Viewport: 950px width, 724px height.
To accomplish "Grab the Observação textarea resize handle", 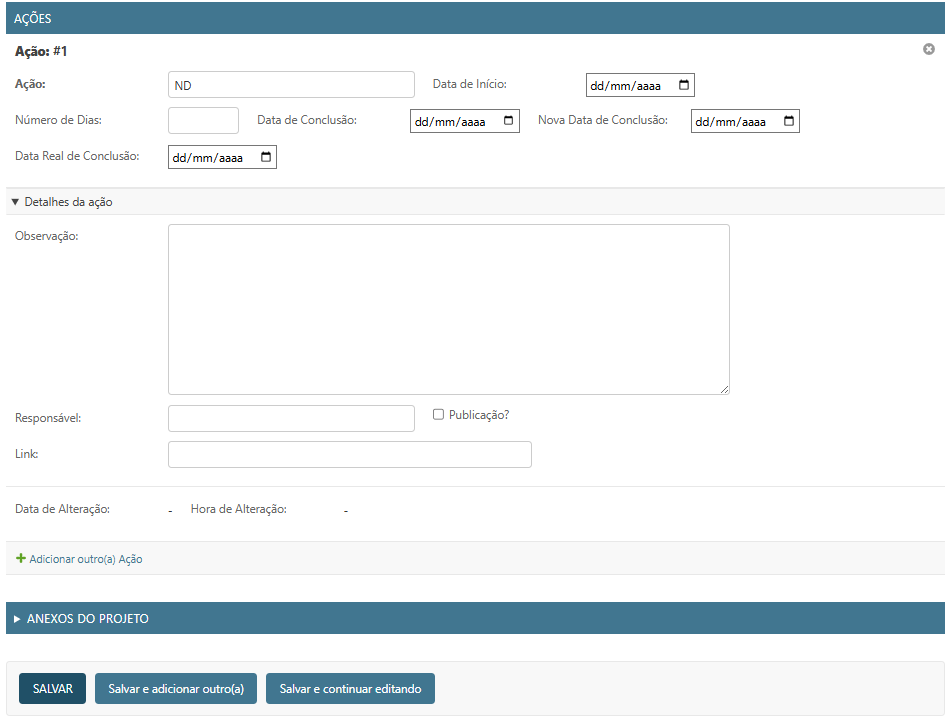I will point(725,390).
